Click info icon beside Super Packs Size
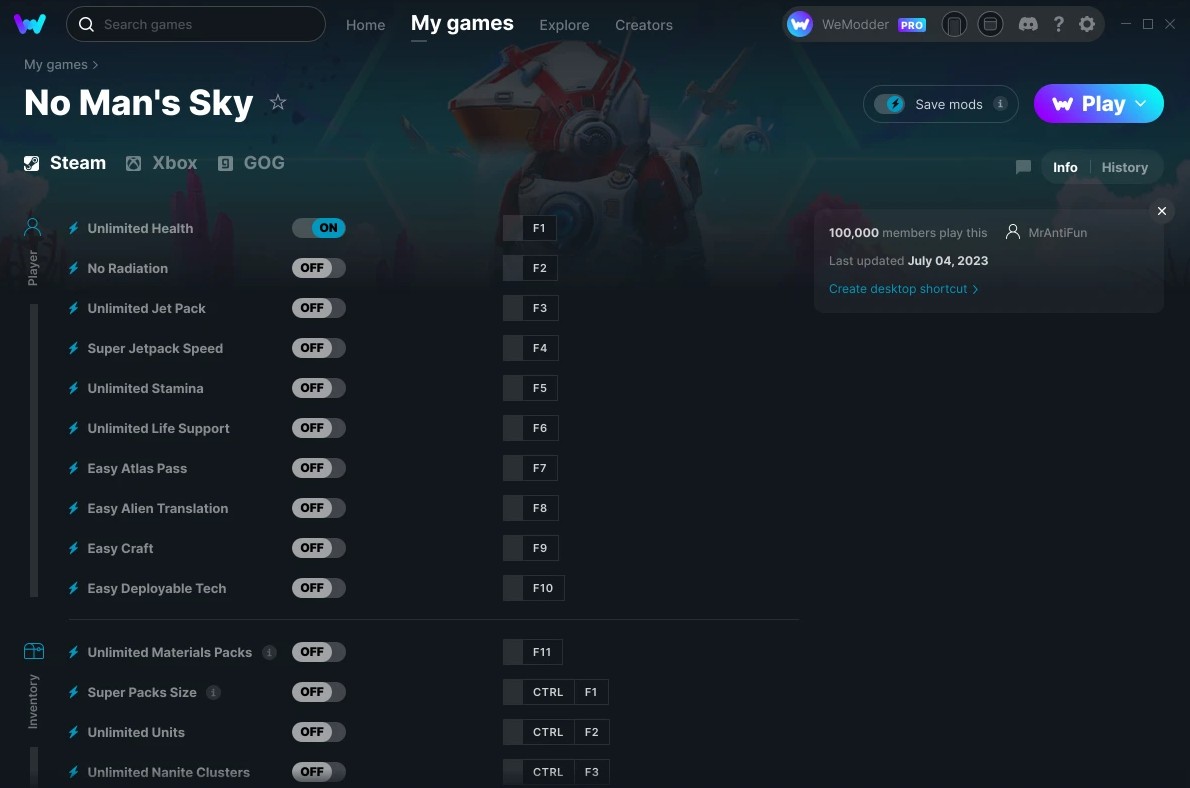 coord(213,692)
